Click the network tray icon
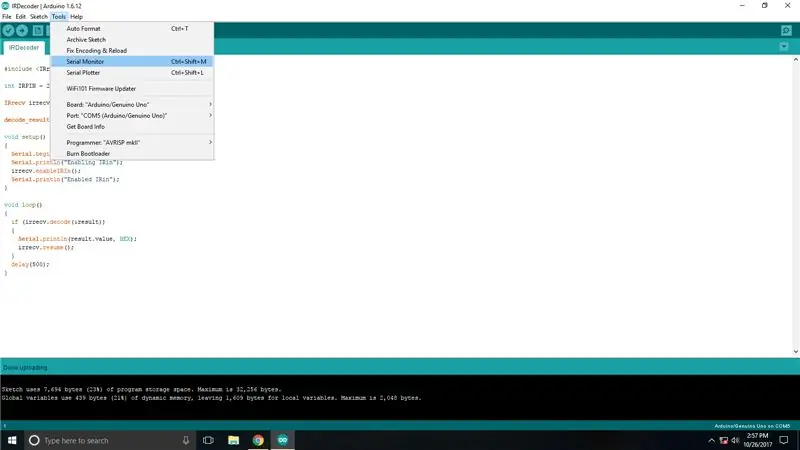Image resolution: width=800 pixels, height=450 pixels. pyautogui.click(x=723, y=441)
